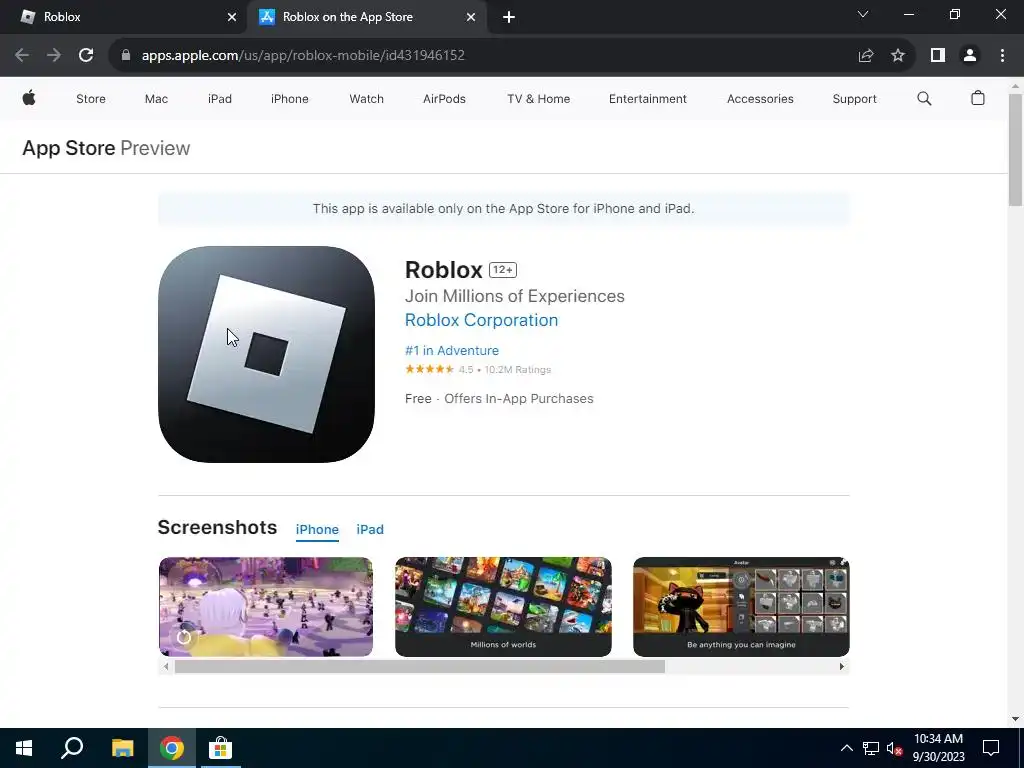Open the TV & Home navigation item
Screen dimensions: 1024x768
(538, 99)
